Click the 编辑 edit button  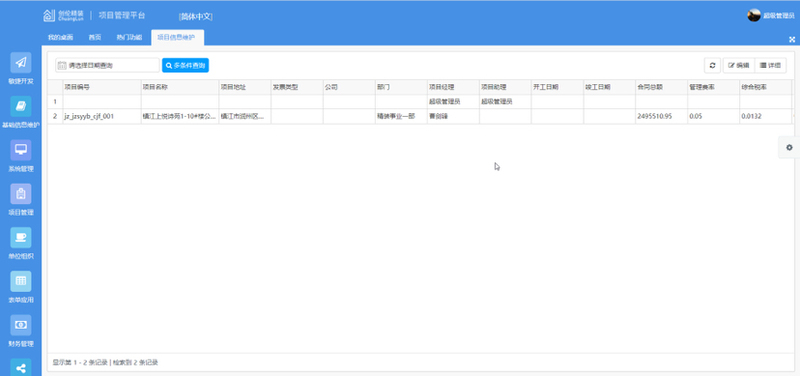[739, 65]
